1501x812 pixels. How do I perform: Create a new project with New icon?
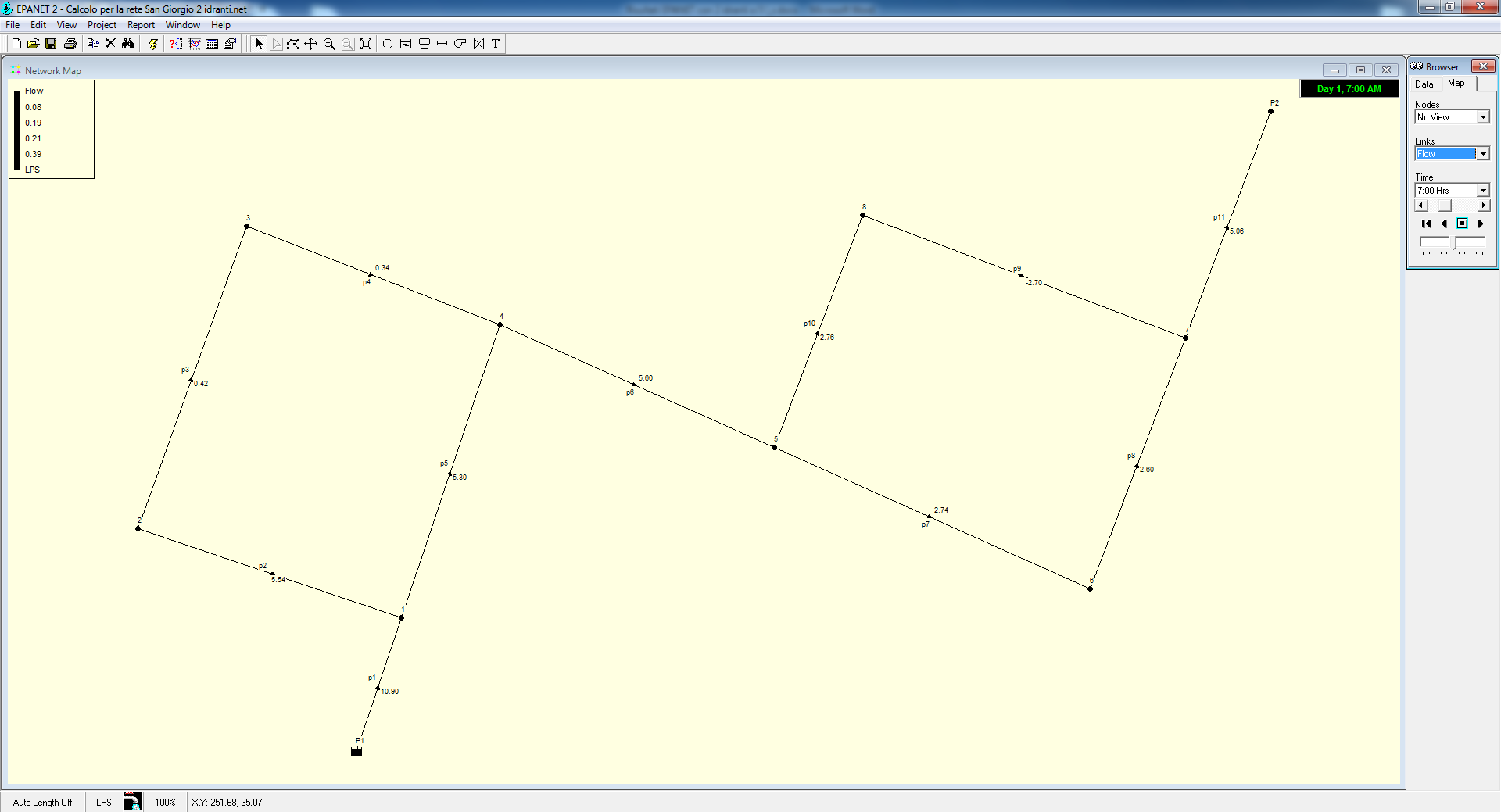click(x=16, y=44)
